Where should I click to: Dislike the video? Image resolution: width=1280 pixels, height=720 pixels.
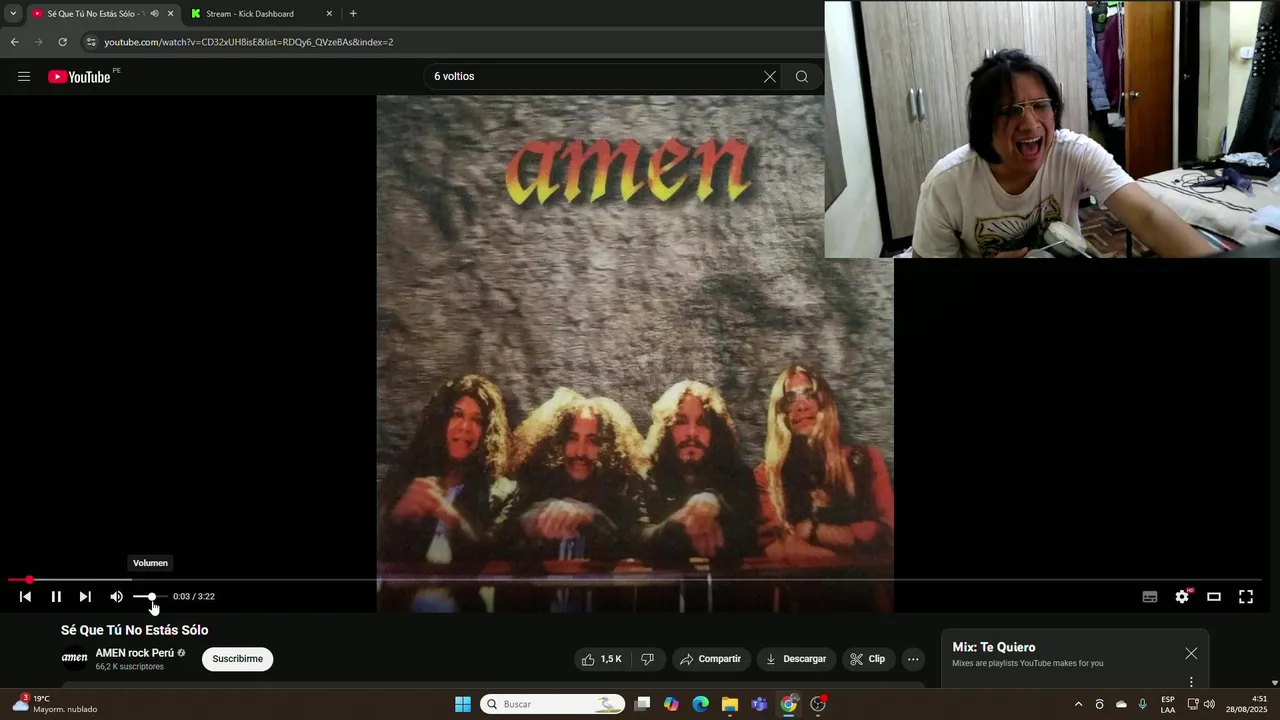[x=648, y=659]
